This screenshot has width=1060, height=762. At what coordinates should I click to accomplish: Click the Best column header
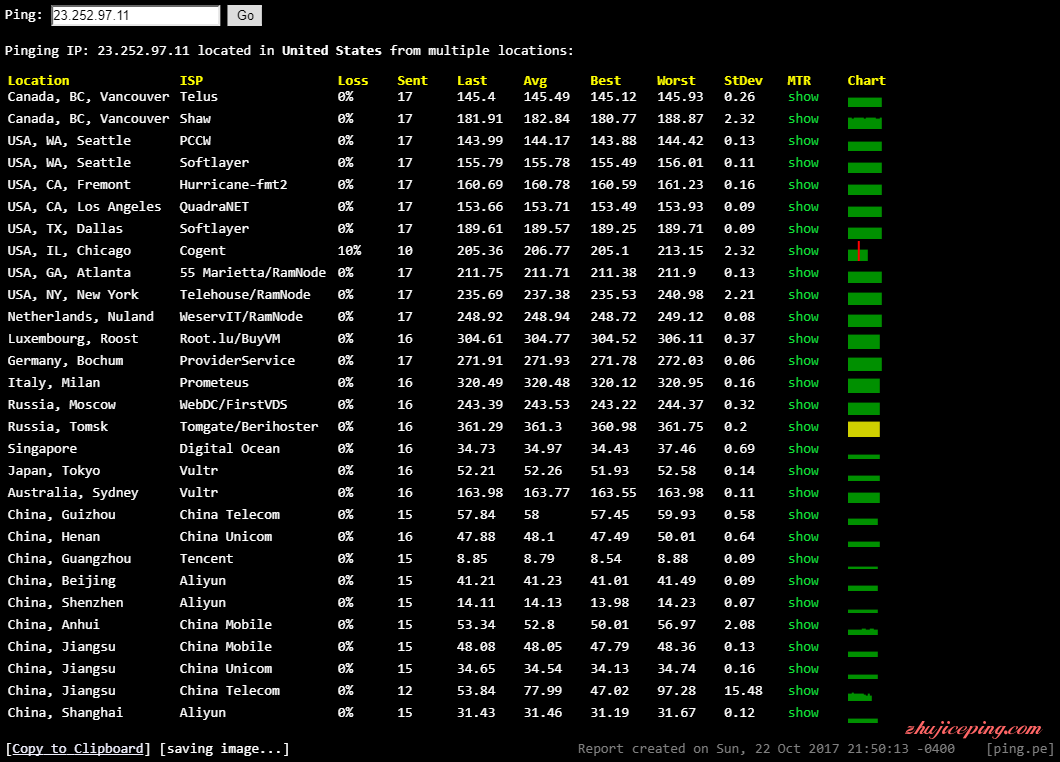pos(605,80)
